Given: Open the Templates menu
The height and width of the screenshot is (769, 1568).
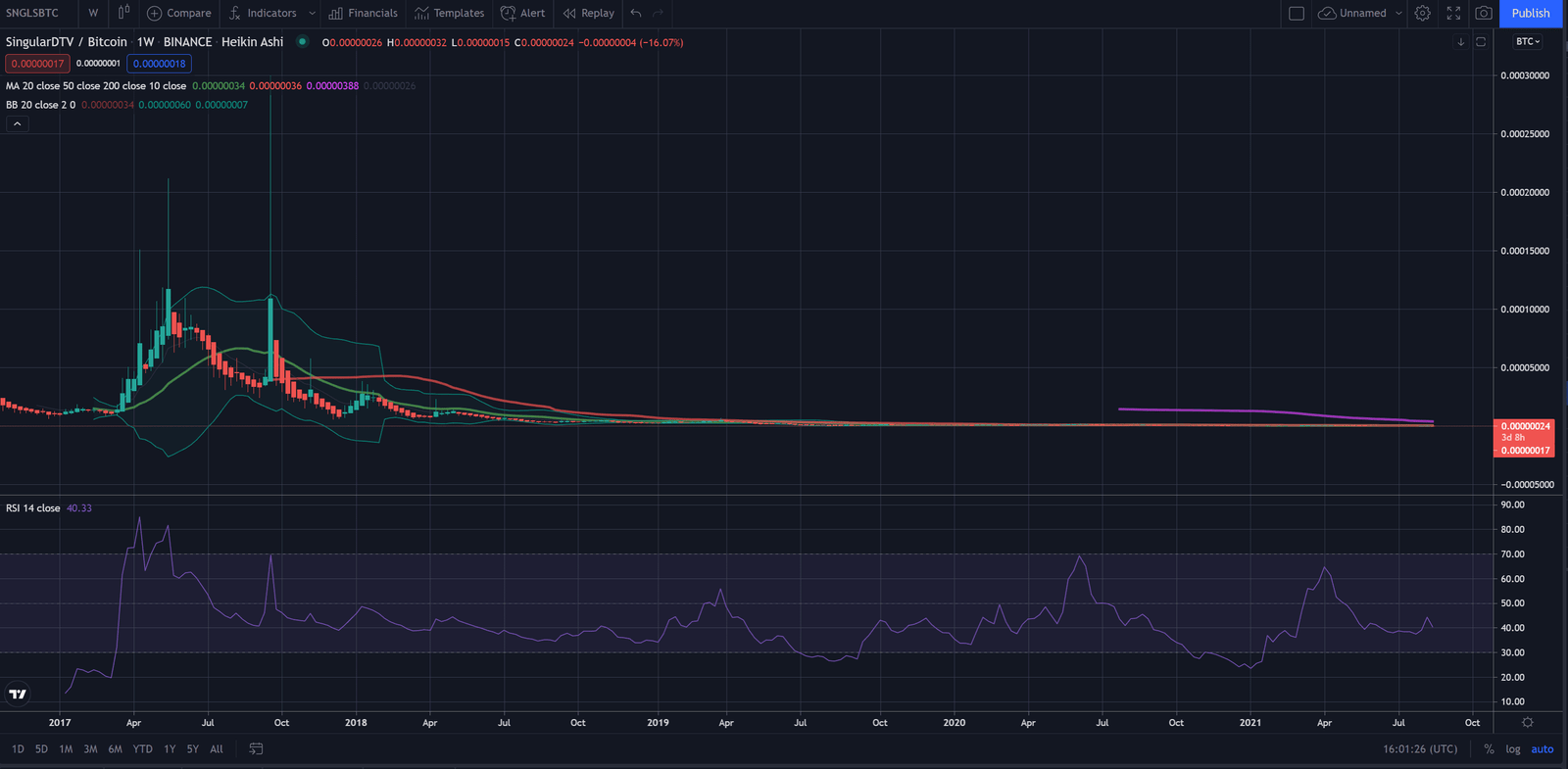Looking at the screenshot, I should point(450,13).
